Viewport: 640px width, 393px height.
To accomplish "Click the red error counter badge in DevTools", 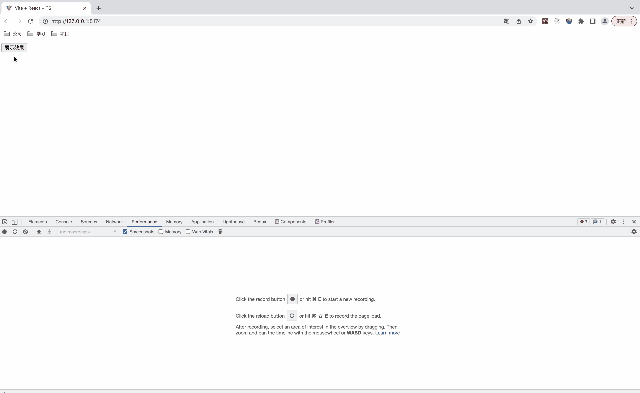I will pos(583,222).
